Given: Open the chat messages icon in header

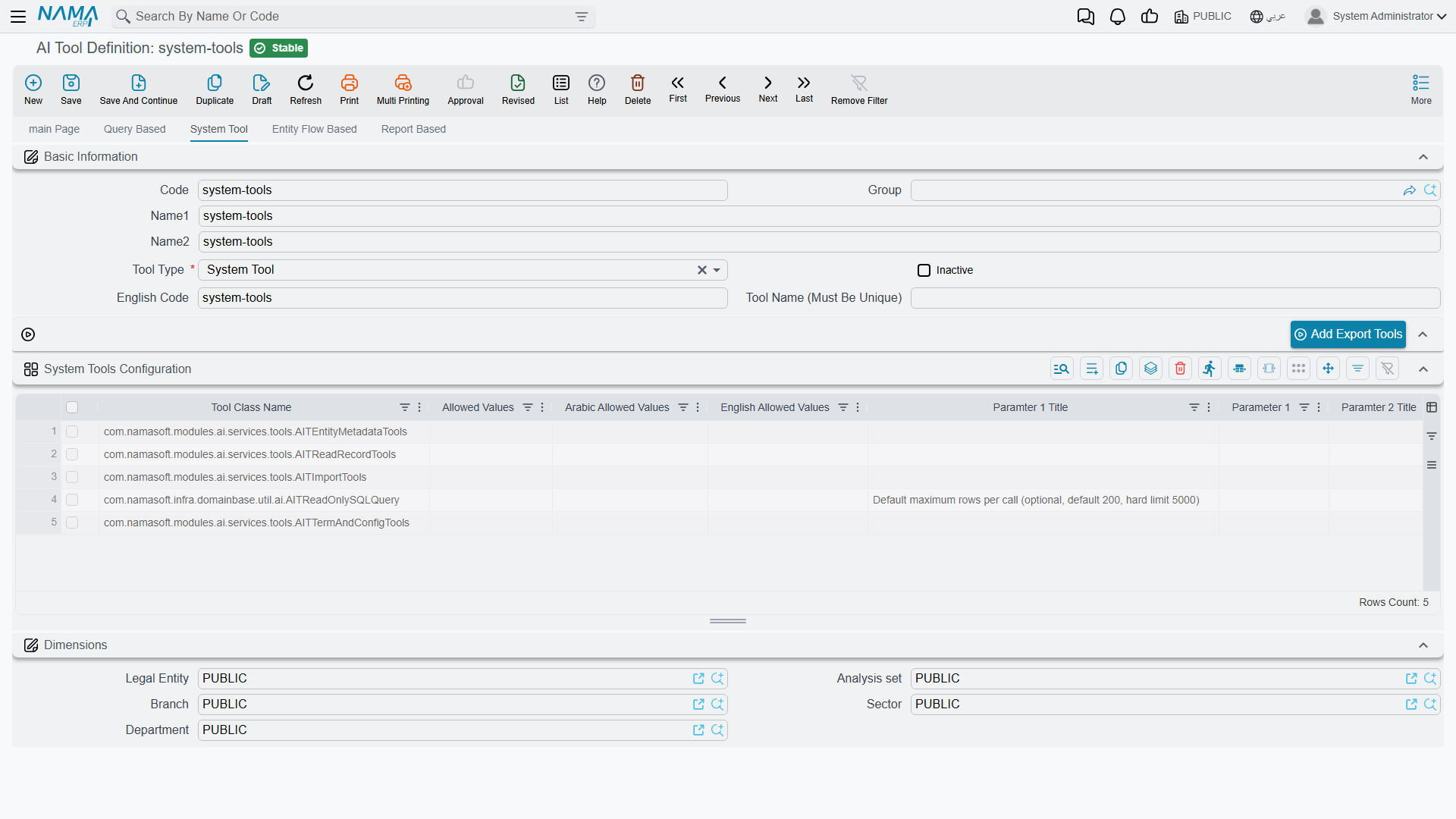Looking at the screenshot, I should 1086,17.
